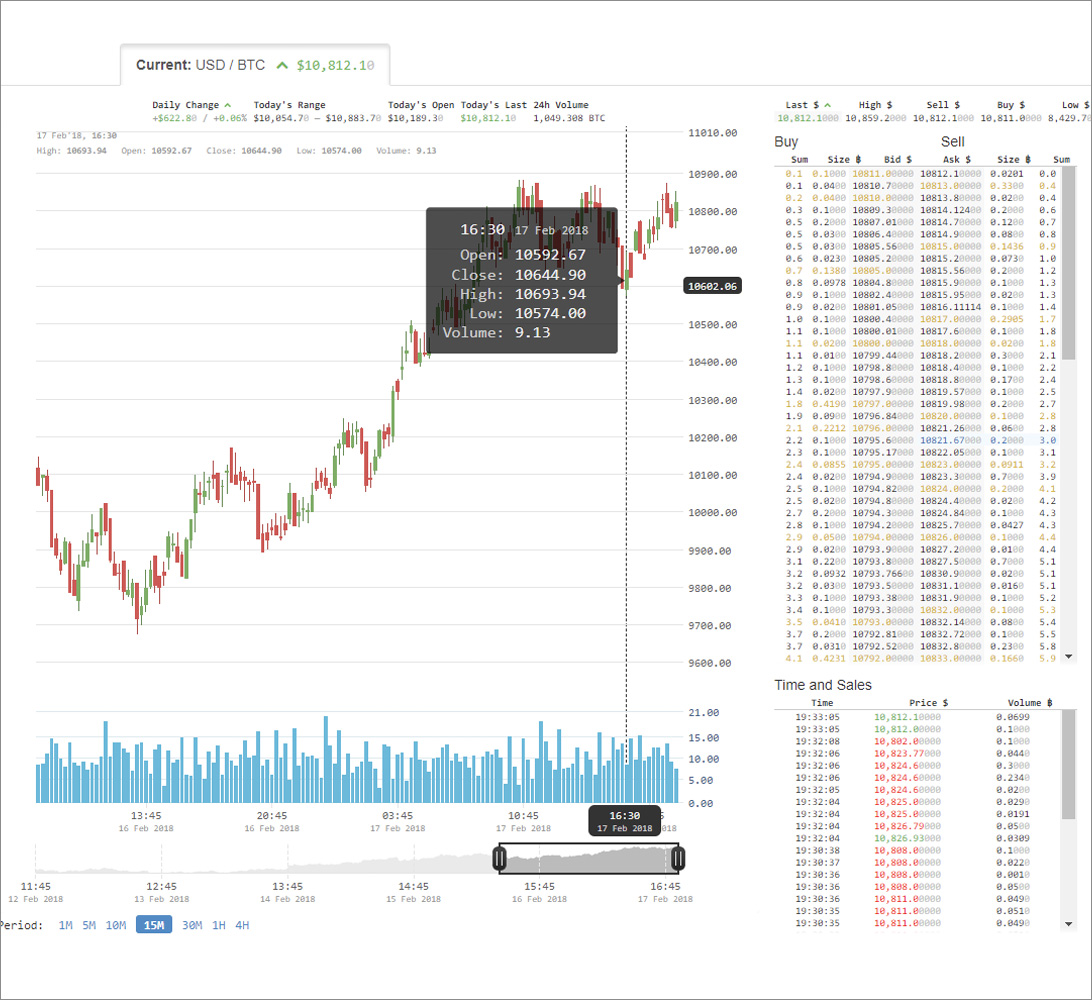This screenshot has height=1000, width=1092.
Task: Select the 4H period
Action: tap(242, 925)
